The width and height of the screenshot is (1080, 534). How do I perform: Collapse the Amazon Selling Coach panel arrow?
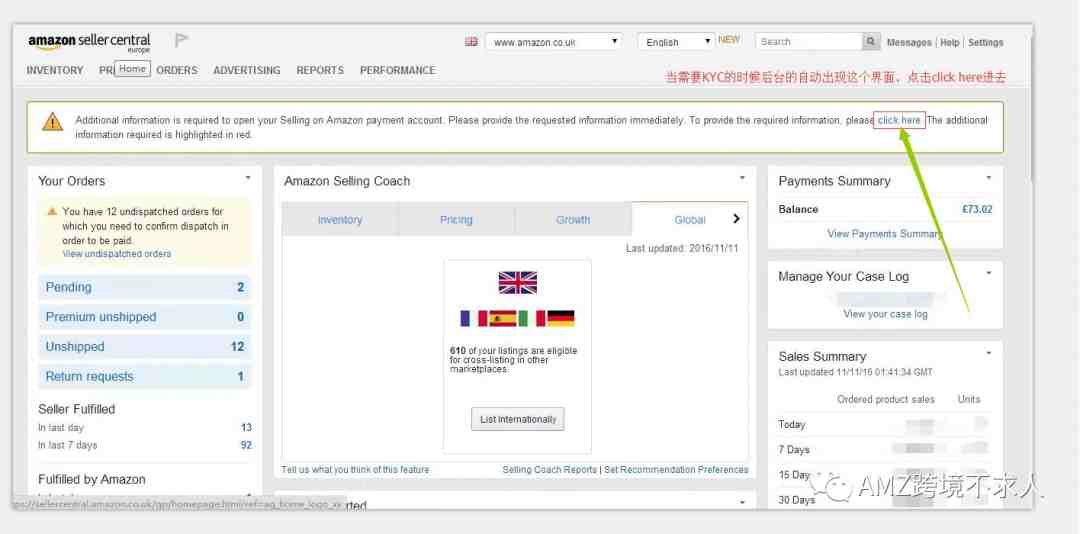(742, 178)
